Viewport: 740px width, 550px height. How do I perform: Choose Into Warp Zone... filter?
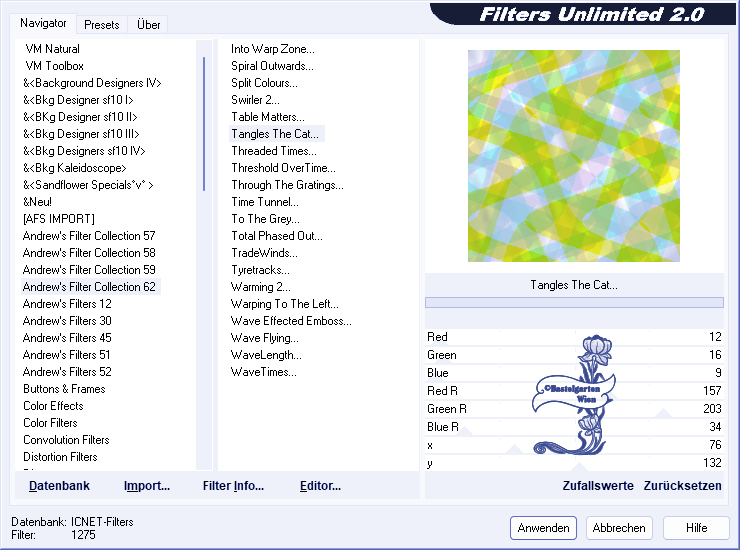pyautogui.click(x=273, y=49)
